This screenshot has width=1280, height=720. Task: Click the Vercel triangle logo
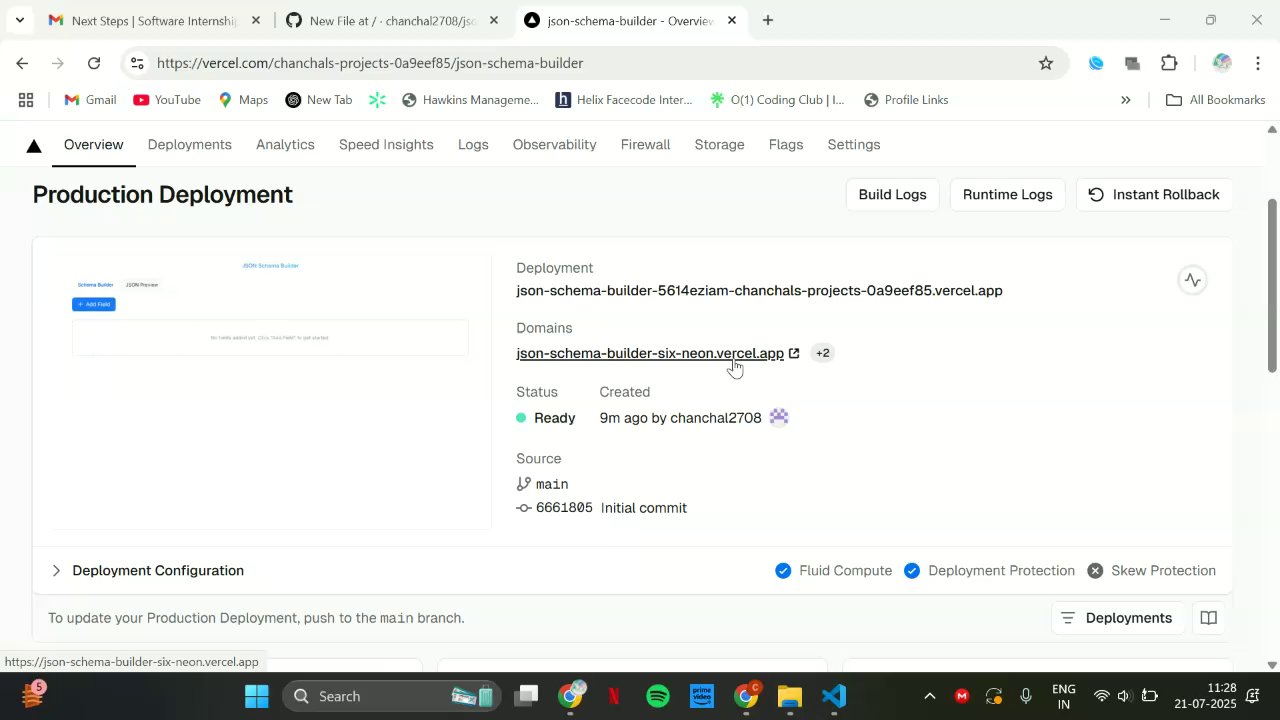[x=34, y=146]
